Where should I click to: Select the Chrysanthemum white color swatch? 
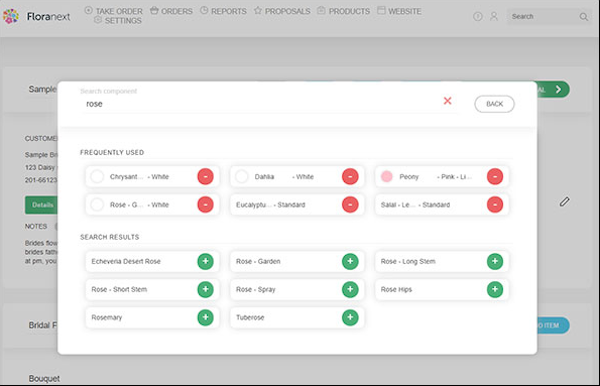pos(97,177)
